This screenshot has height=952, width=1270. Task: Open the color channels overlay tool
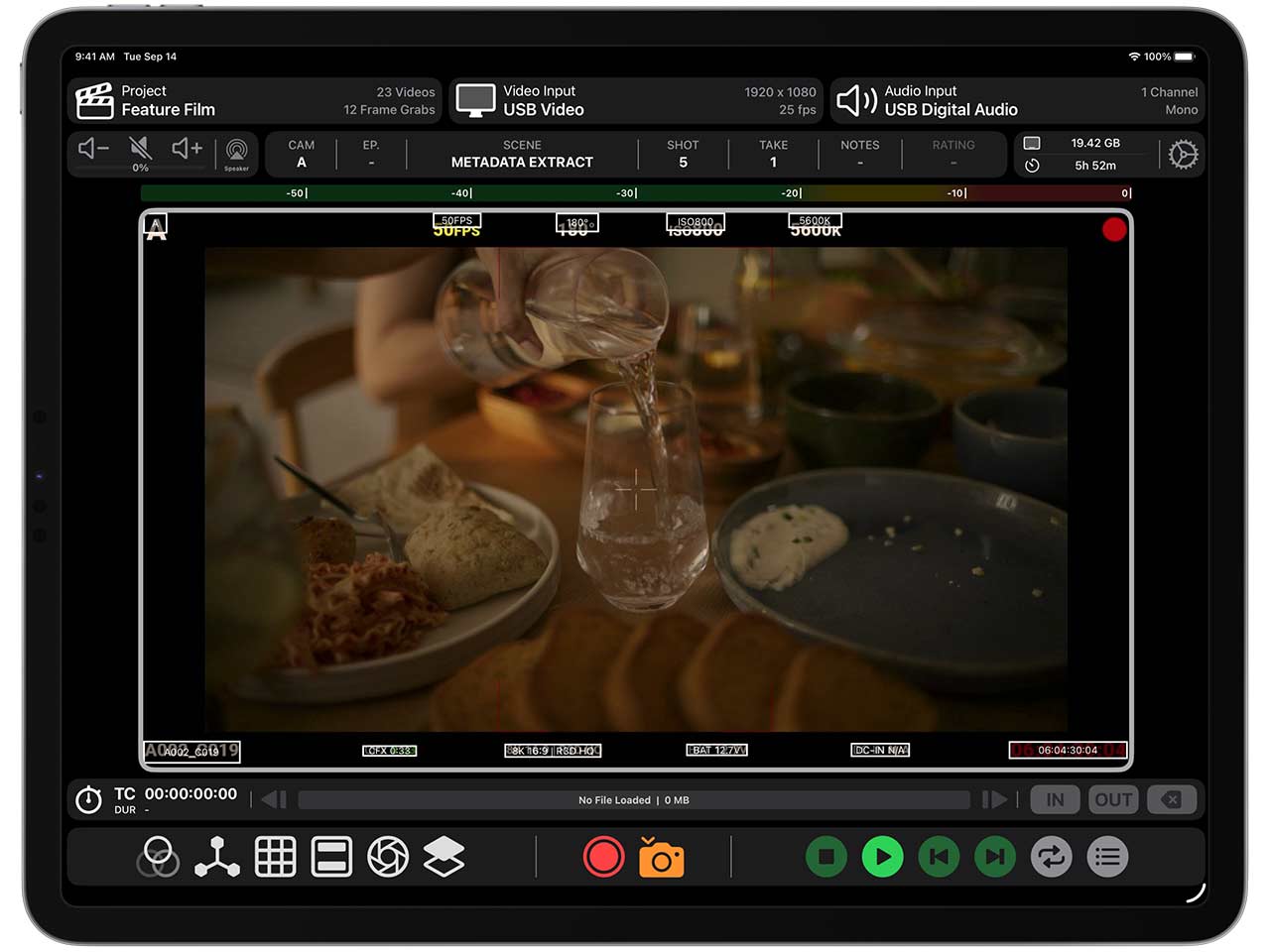(161, 857)
